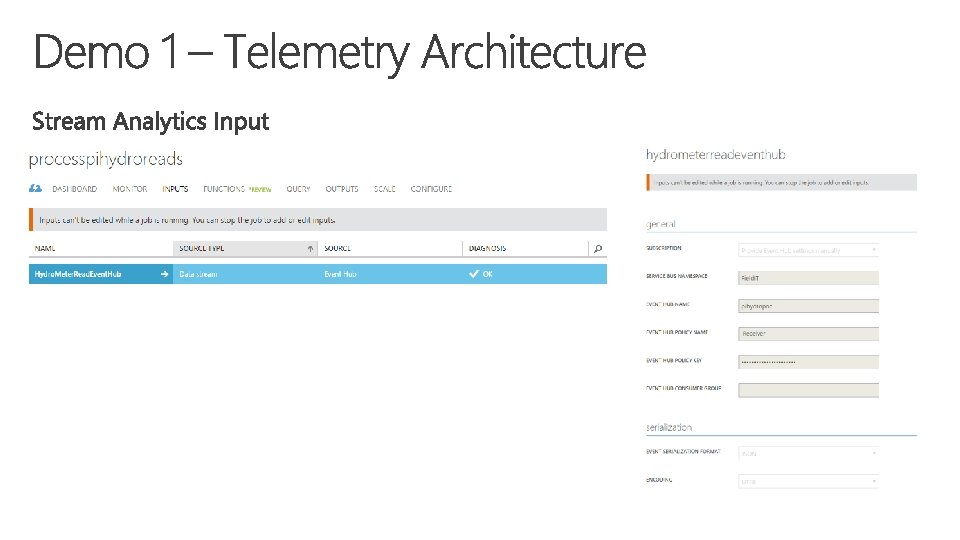Open the Encoding dropdown
Image resolution: width=960 pixels, height=540 pixels.
[808, 481]
